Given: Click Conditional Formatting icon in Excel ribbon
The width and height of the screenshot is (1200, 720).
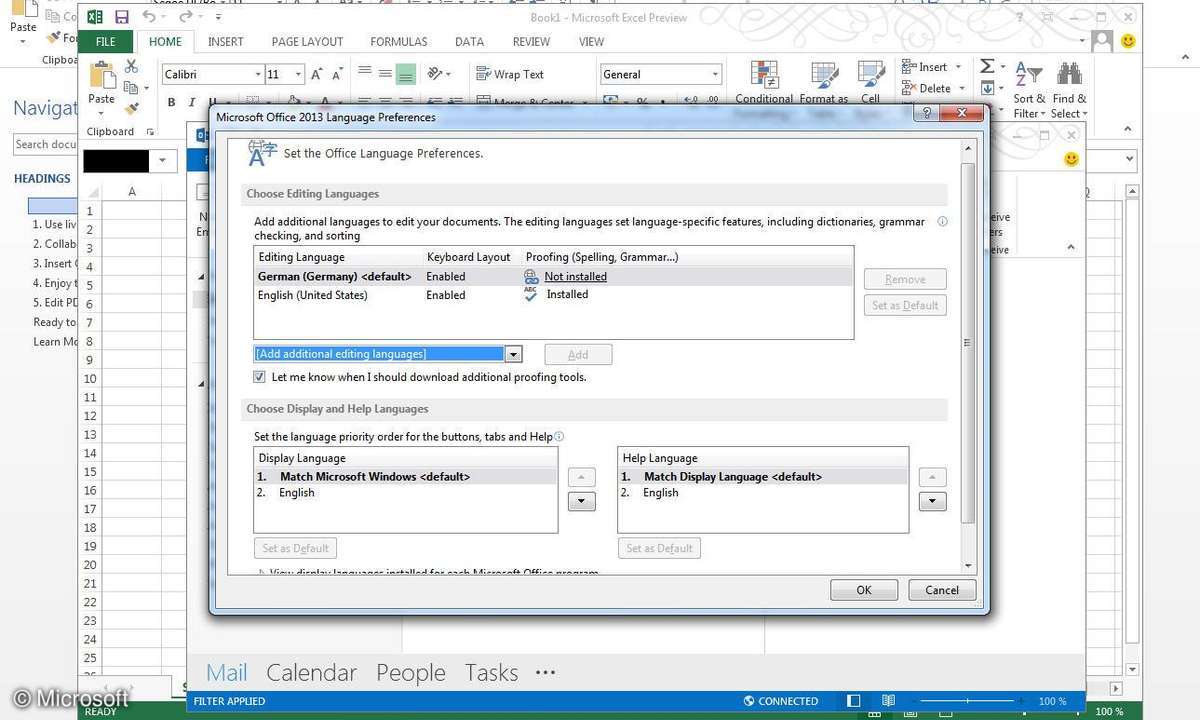Looking at the screenshot, I should click(x=765, y=75).
